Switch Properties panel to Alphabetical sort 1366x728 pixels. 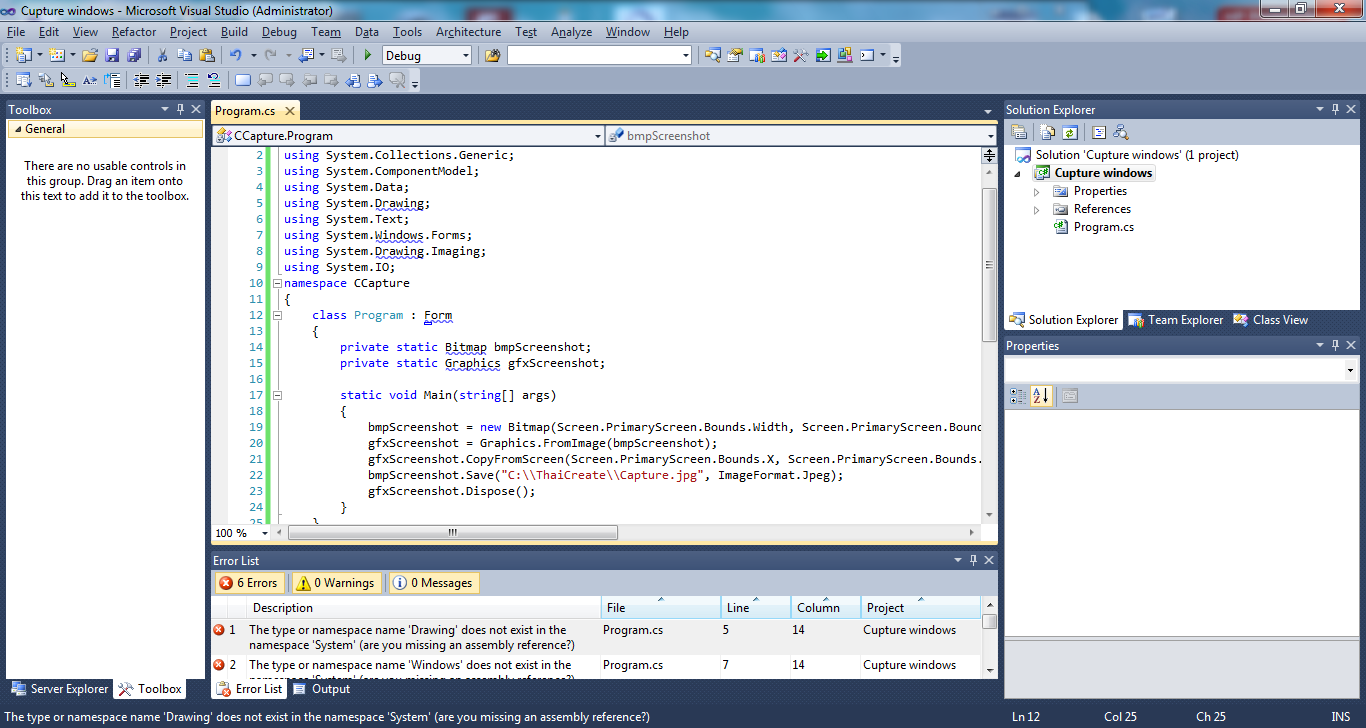(x=1041, y=396)
